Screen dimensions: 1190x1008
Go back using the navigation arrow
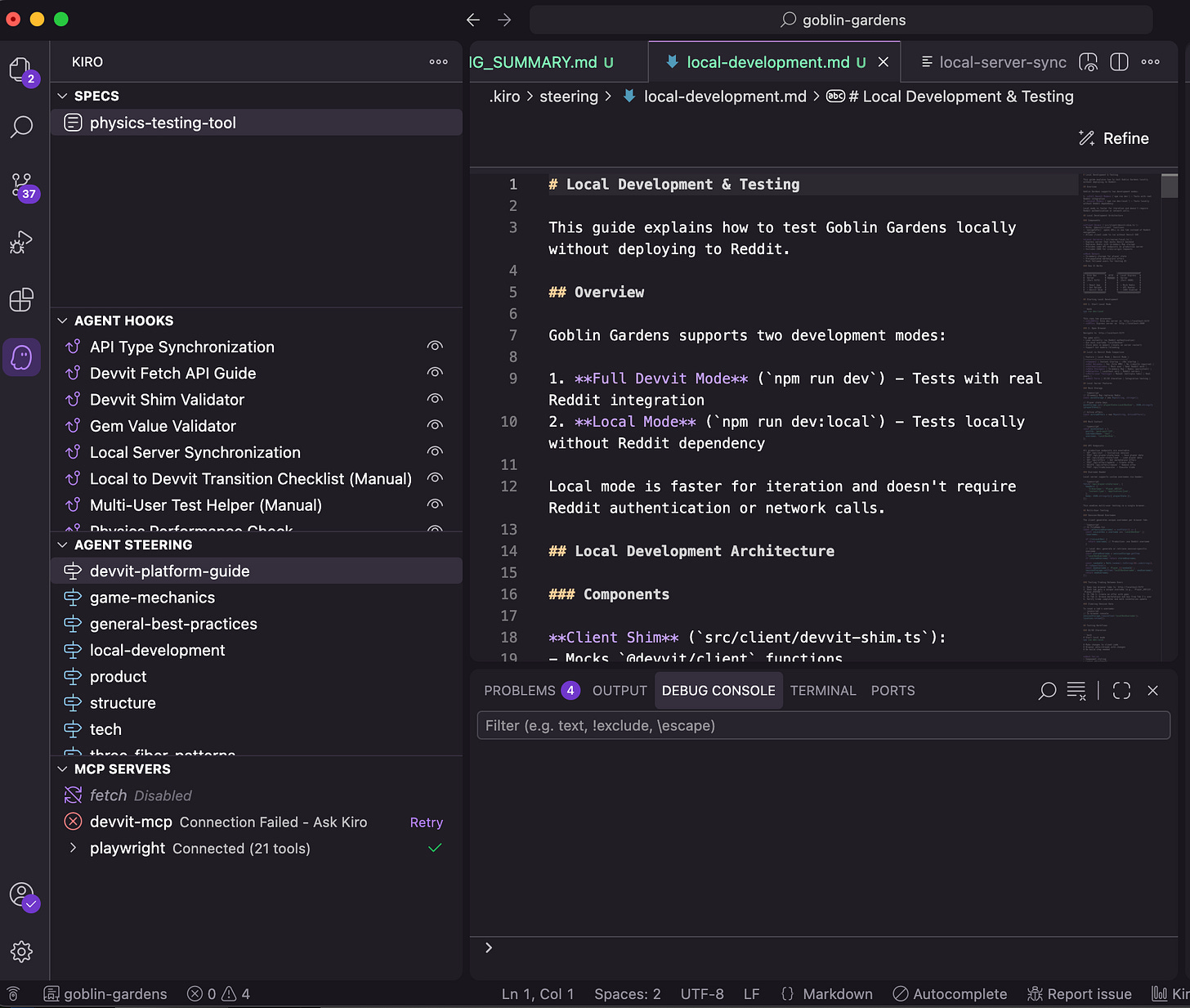point(473,20)
